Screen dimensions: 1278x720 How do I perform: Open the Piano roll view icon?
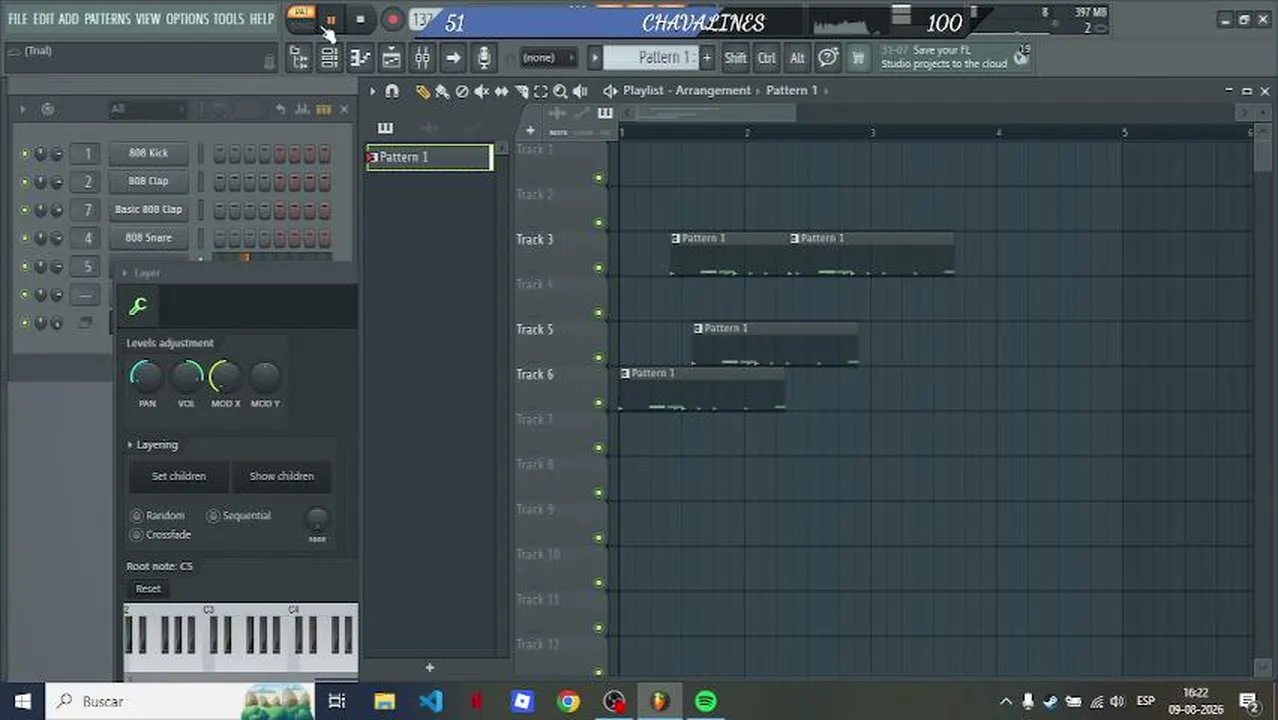pyautogui.click(x=360, y=58)
